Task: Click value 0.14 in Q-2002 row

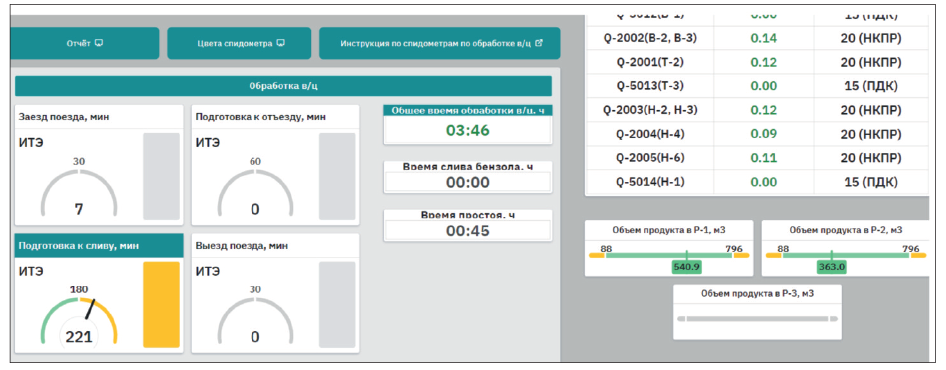Action: [x=764, y=38]
